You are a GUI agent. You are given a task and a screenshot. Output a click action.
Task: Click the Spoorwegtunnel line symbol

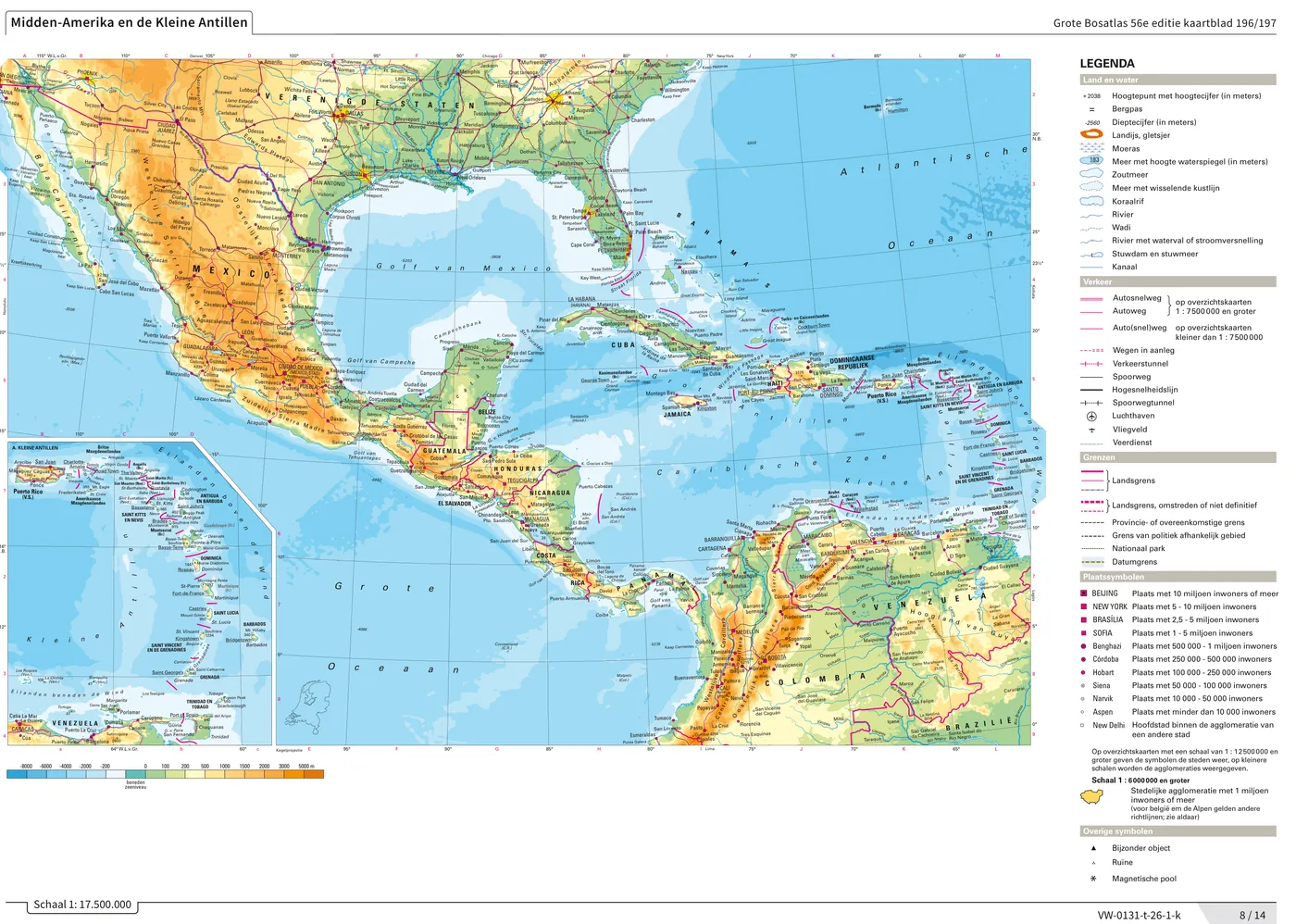click(x=1091, y=403)
